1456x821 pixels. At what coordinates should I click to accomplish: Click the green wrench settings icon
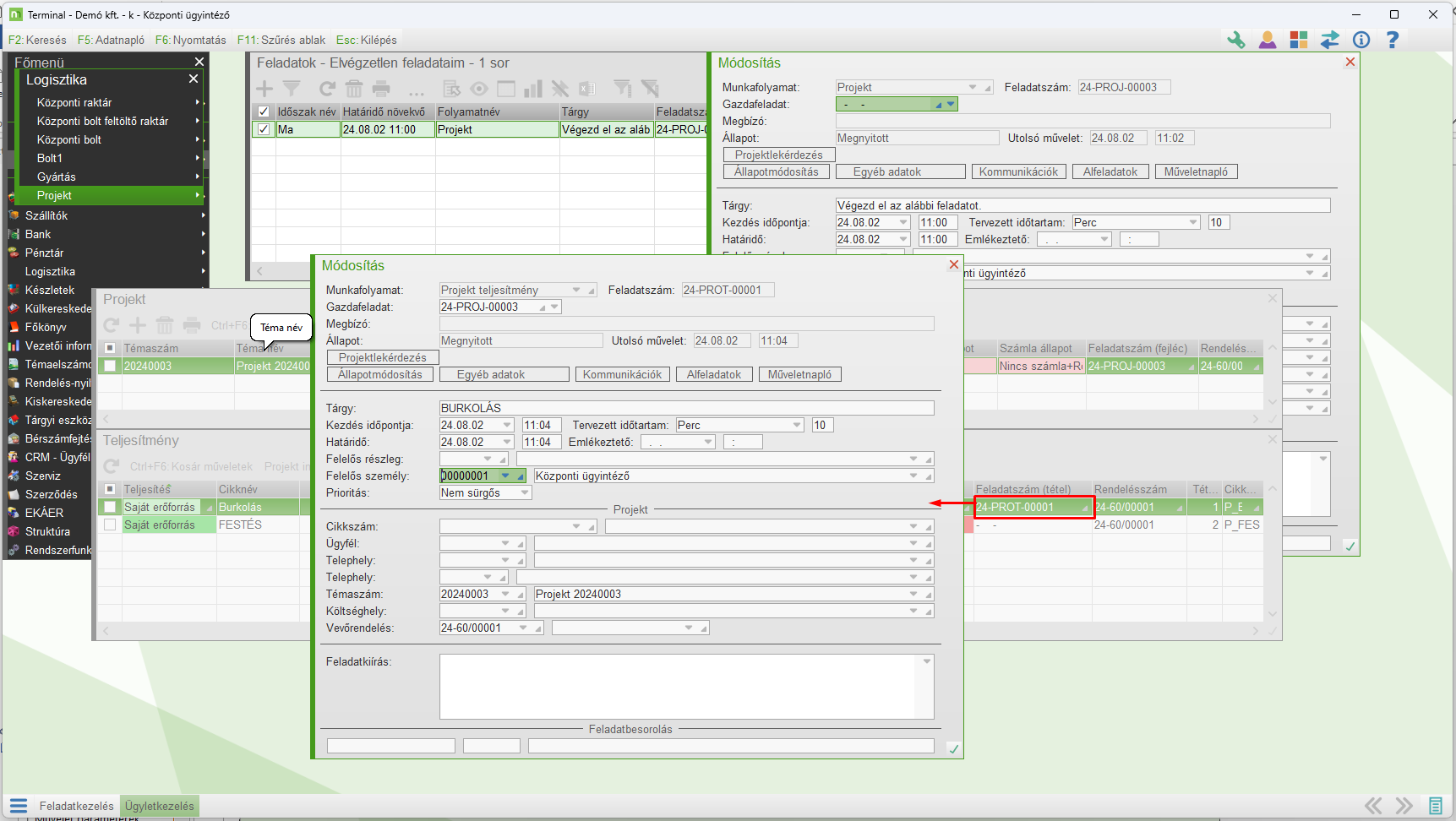(1236, 40)
